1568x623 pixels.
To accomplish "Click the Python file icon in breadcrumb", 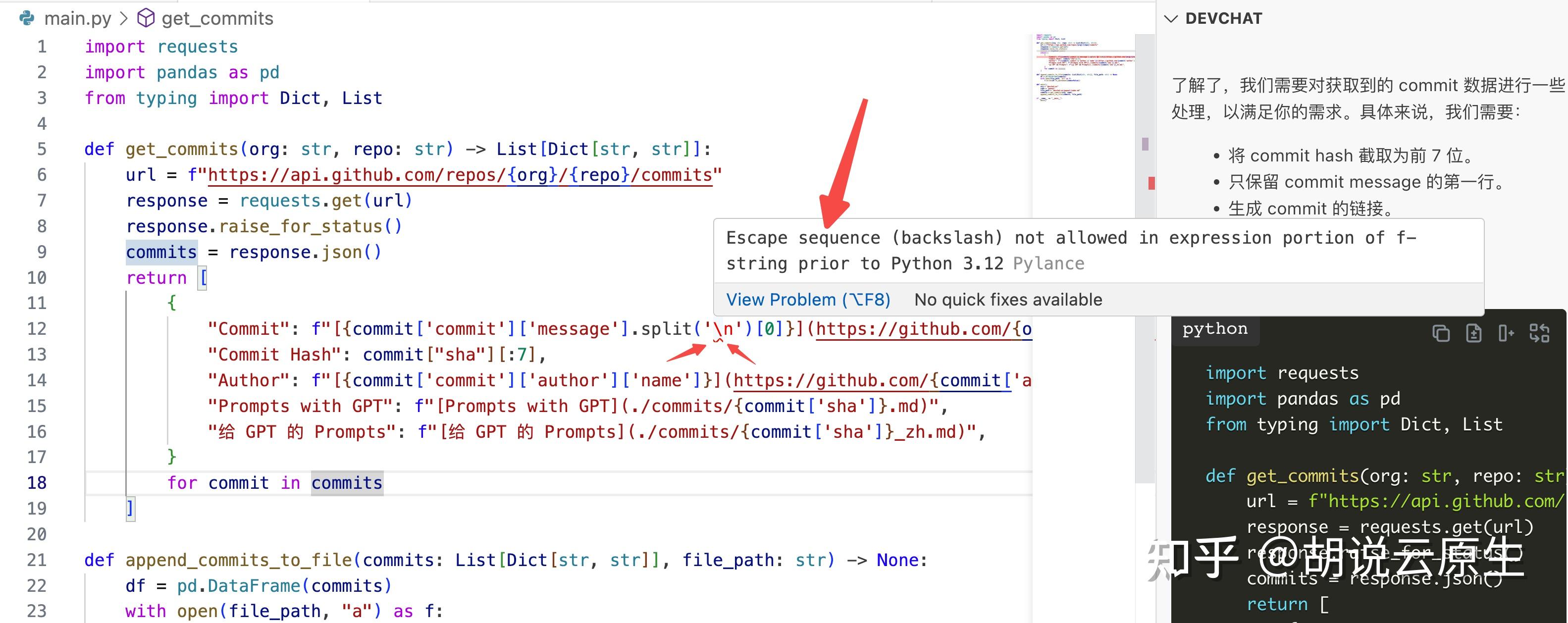I will [x=27, y=18].
